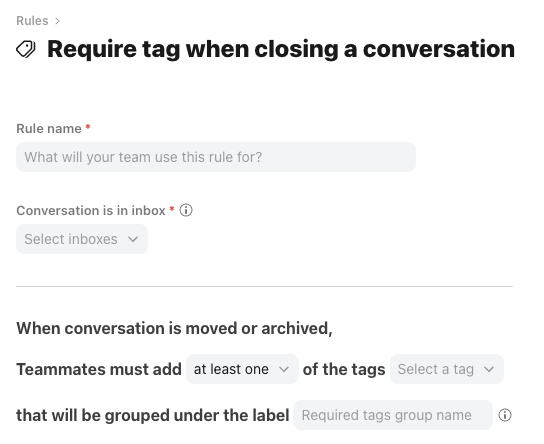Focus the Rule name text field
Viewport: 544px width, 444px height.
click(x=216, y=157)
